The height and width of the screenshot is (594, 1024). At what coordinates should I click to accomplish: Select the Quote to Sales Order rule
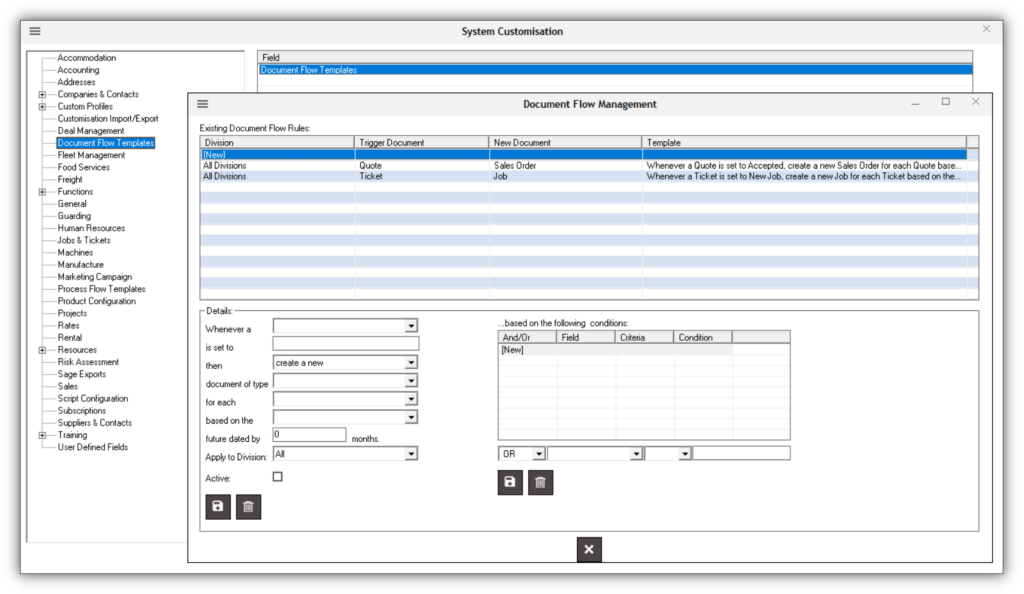click(x=584, y=166)
